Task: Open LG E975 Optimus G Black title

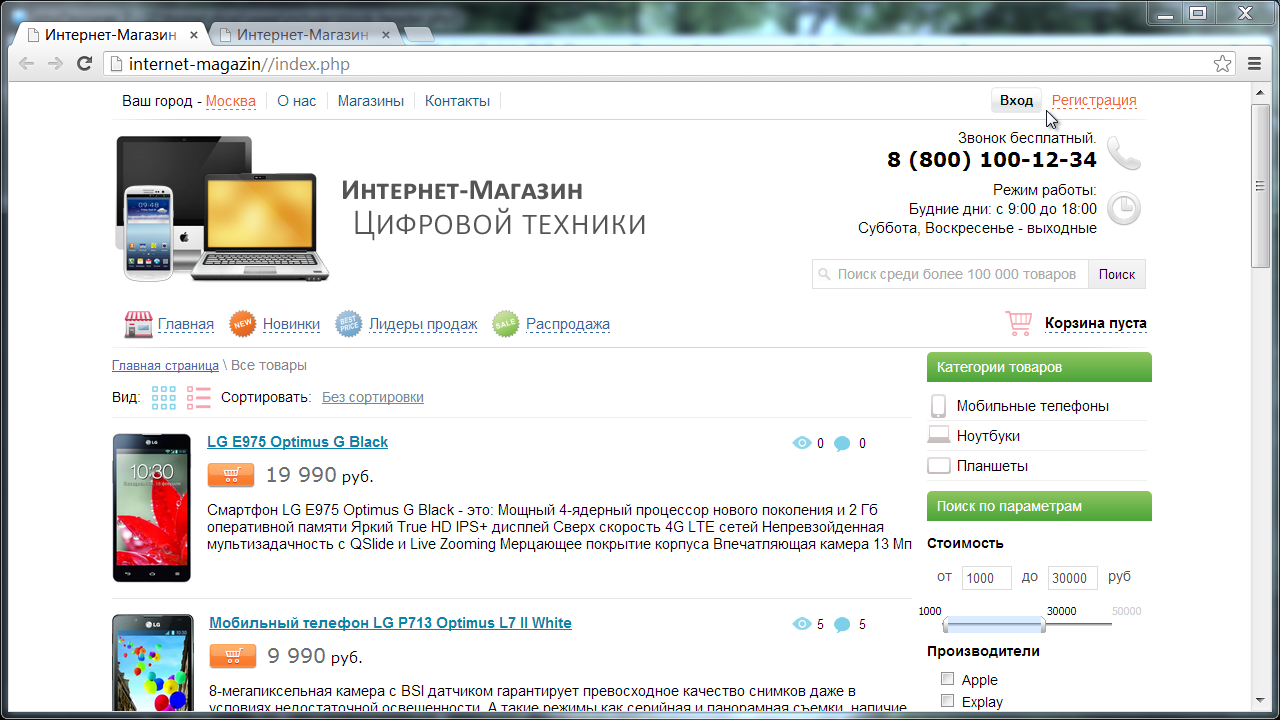Action: [x=298, y=442]
